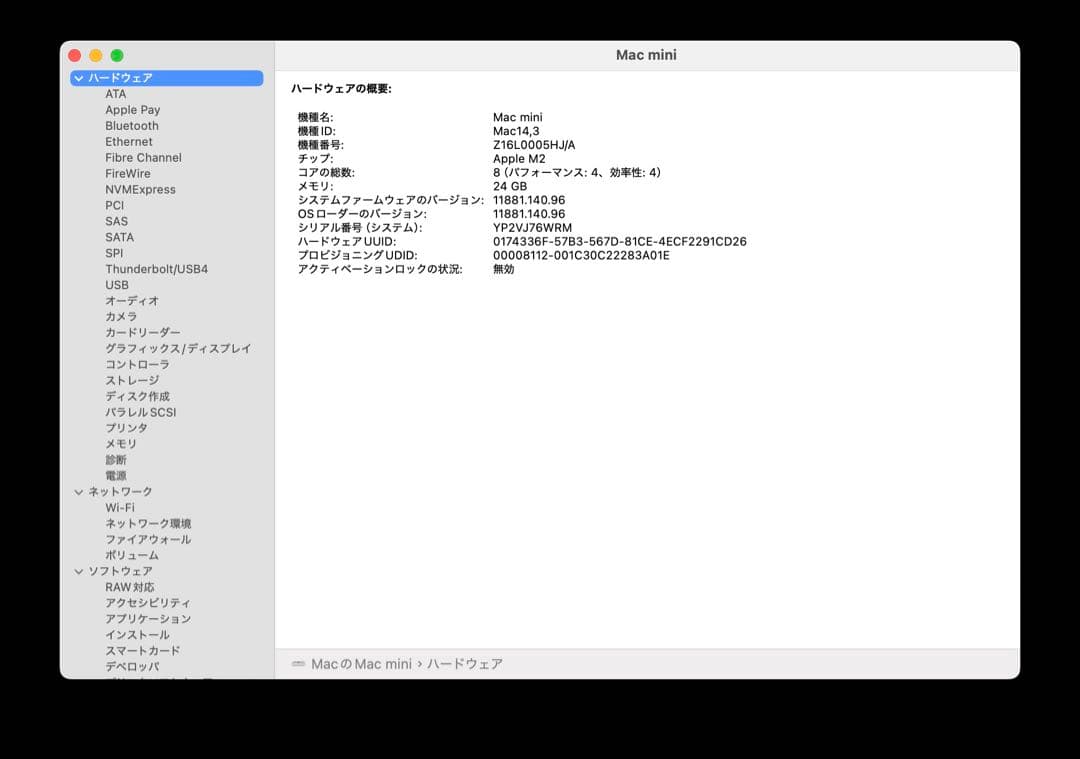Click the Mac mini 機種名 value
This screenshot has width=1080, height=759.
coord(517,118)
